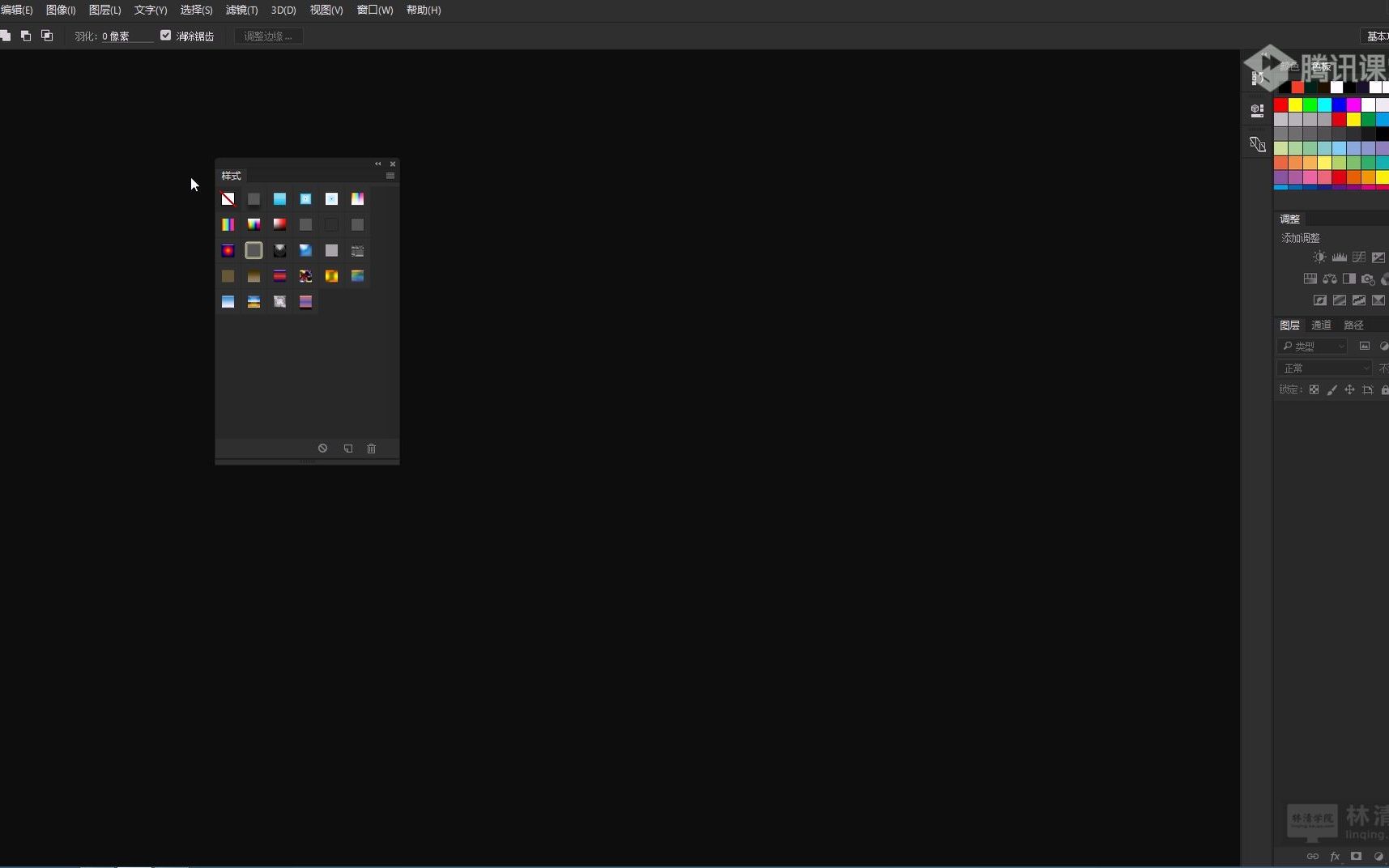This screenshot has height=868, width=1389.
Task: Pick the red swatch in the Swatches panel
Action: click(x=1280, y=105)
